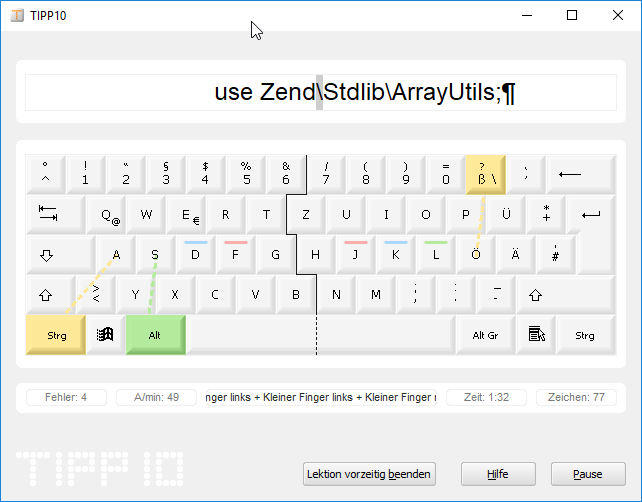Click the Tab key with double arrows
642x502 pixels.
pos(56,215)
